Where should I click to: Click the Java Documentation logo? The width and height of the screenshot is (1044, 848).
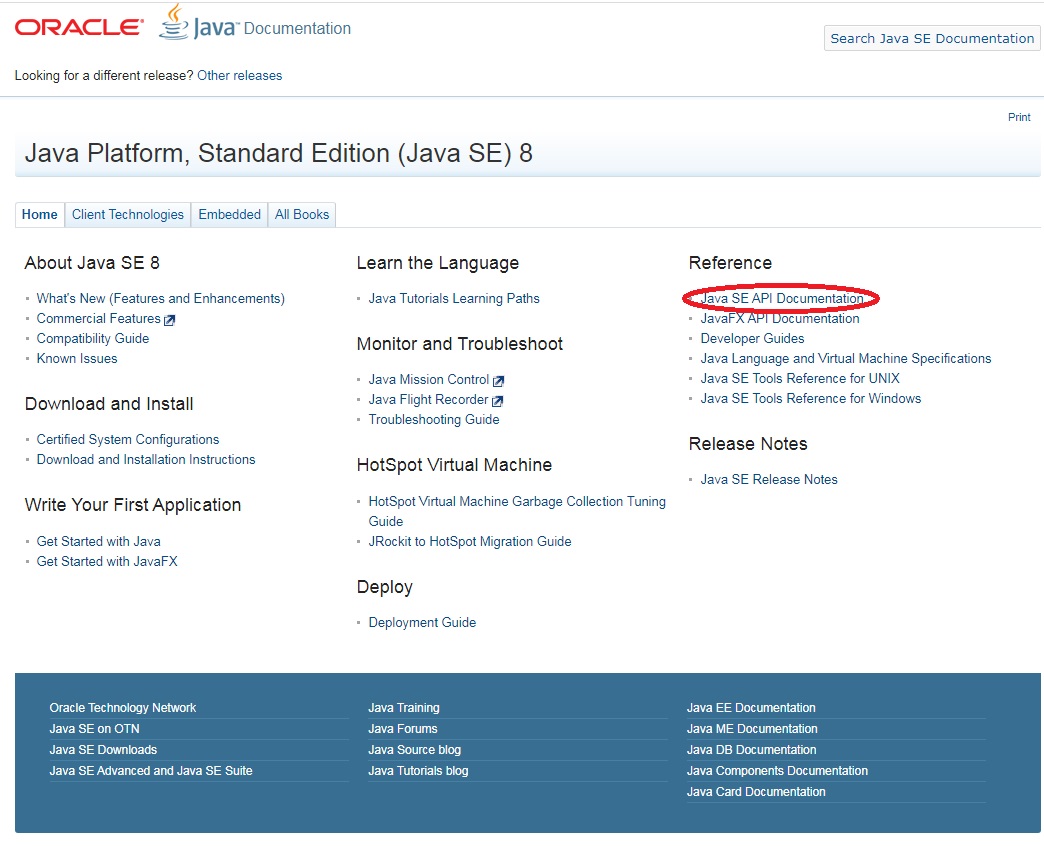coord(255,23)
